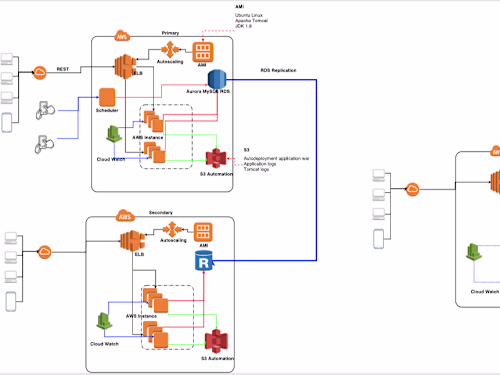Select lower AWS Instance stack in Primary region
The height and width of the screenshot is (375, 500).
click(154, 153)
